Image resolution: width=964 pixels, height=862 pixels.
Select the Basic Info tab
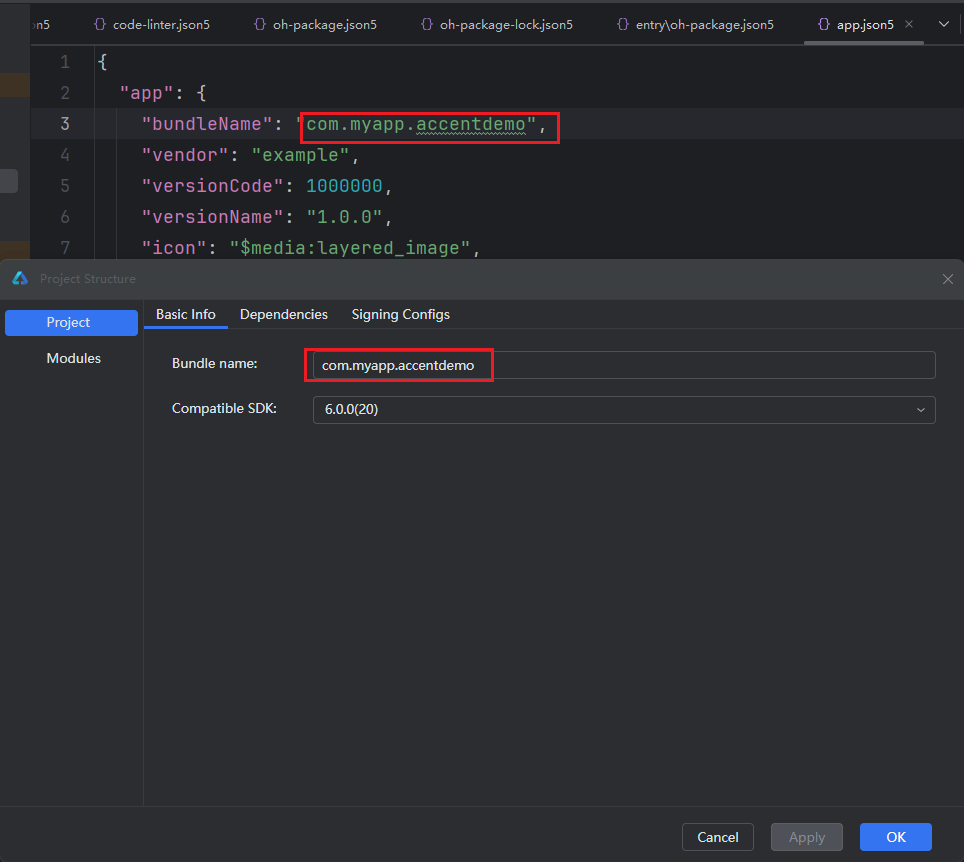click(x=186, y=314)
